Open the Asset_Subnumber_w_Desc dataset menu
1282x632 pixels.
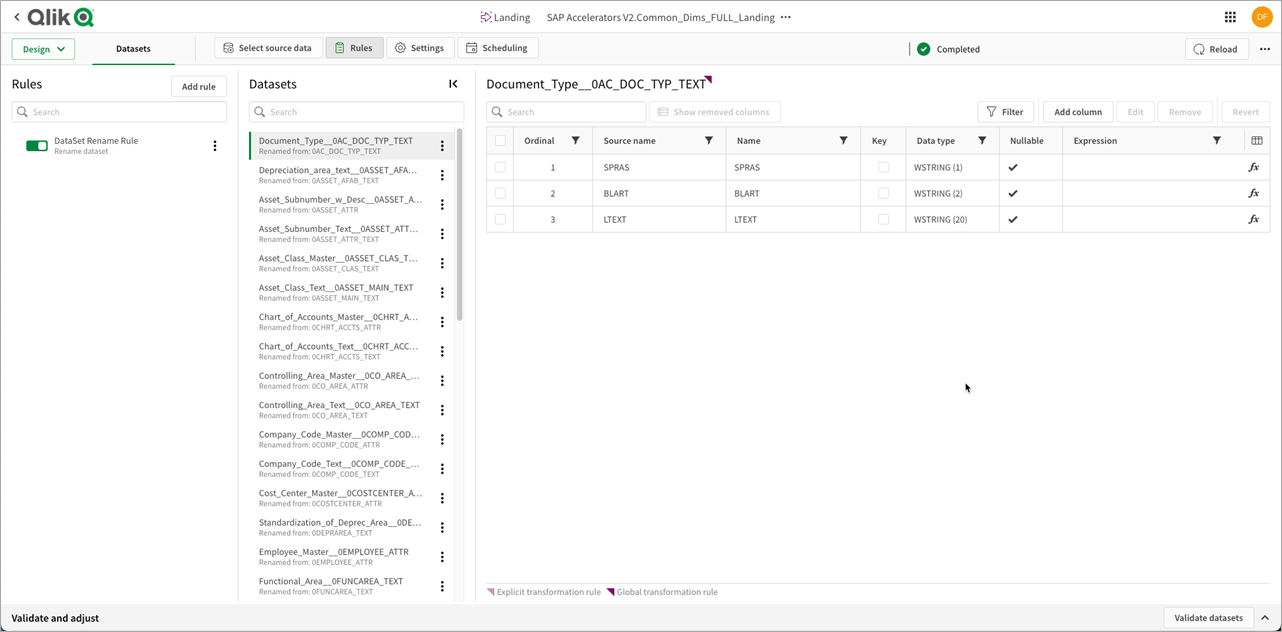point(442,205)
